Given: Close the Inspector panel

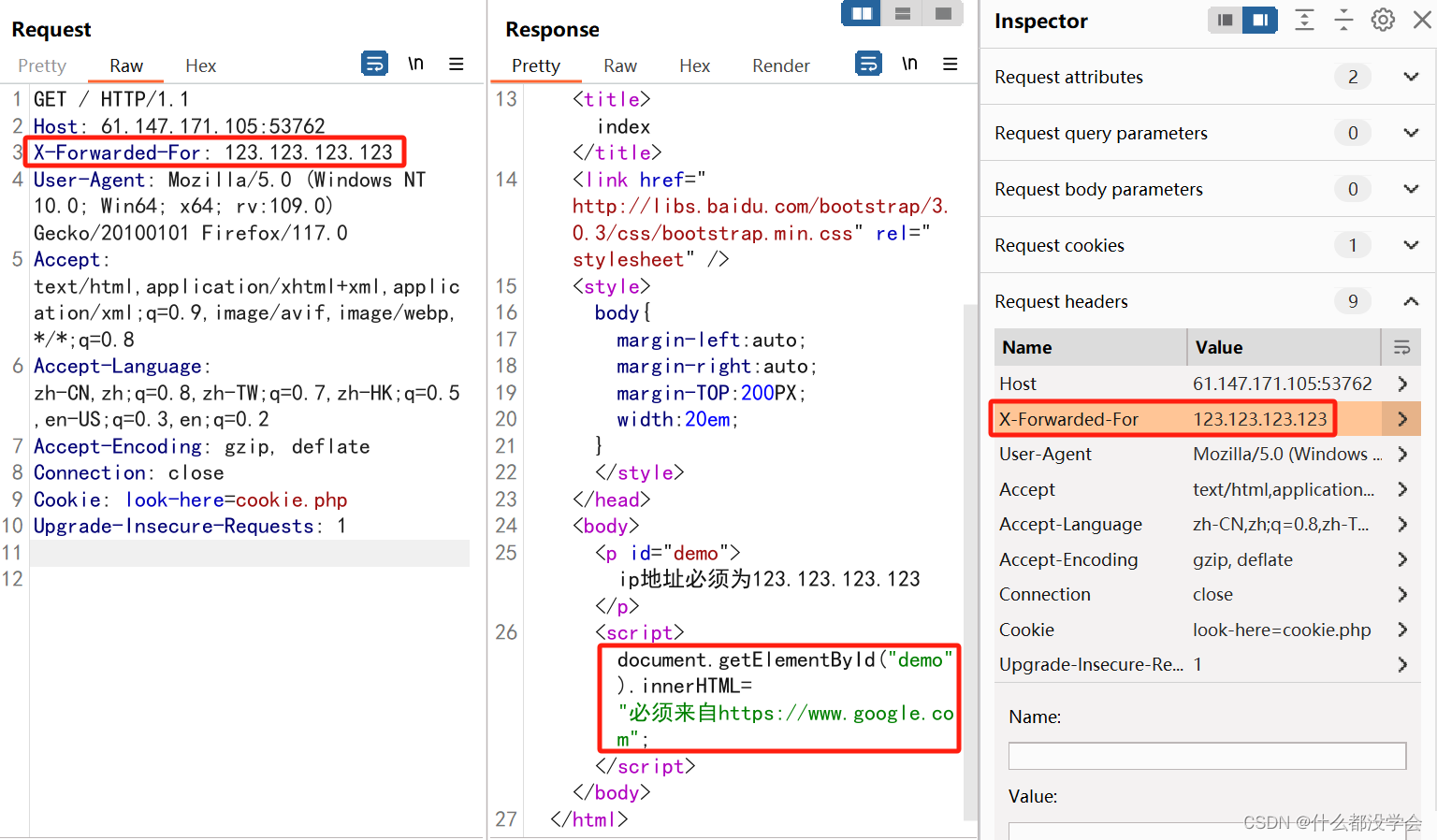Looking at the screenshot, I should (1422, 20).
